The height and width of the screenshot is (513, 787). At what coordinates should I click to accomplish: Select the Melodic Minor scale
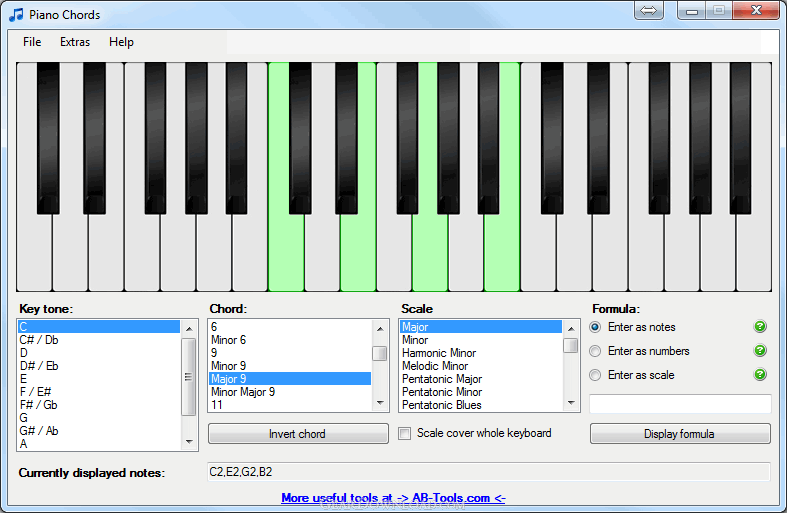click(481, 366)
